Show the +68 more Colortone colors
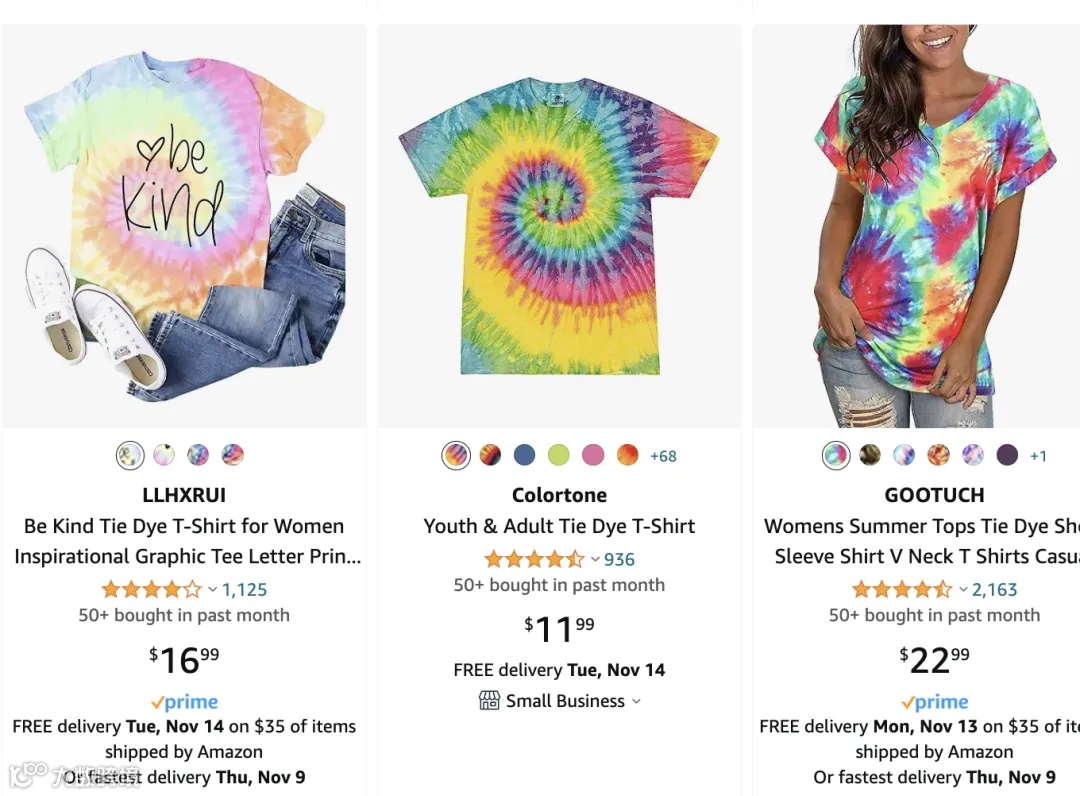 (663, 456)
